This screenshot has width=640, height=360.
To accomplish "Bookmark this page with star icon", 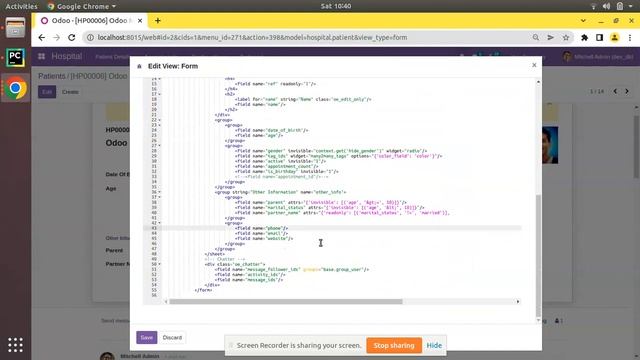I will [x=566, y=37].
